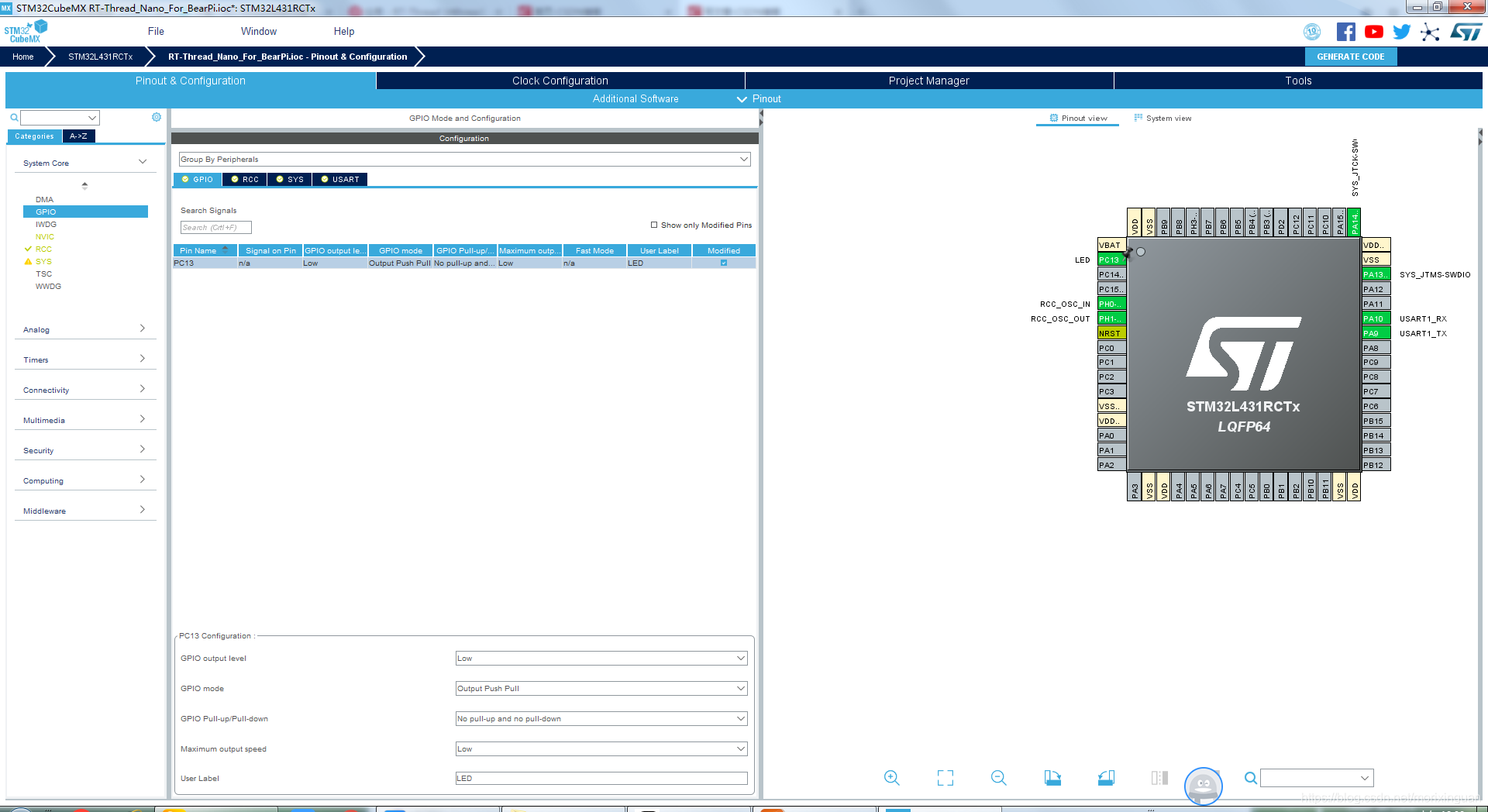Toggle the split view icon
The image size is (1488, 812).
[1159, 778]
